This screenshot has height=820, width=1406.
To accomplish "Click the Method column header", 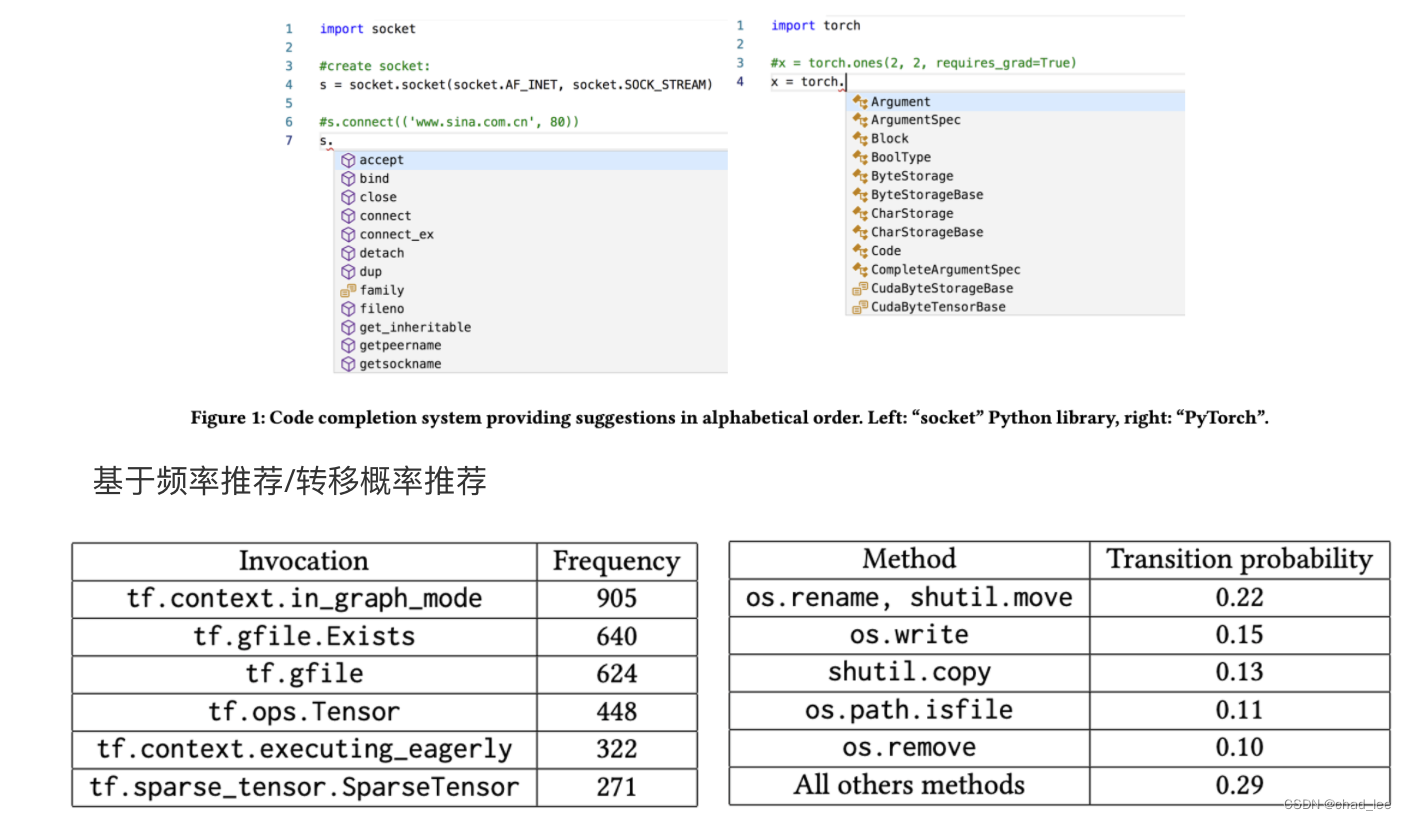I will (x=909, y=559).
